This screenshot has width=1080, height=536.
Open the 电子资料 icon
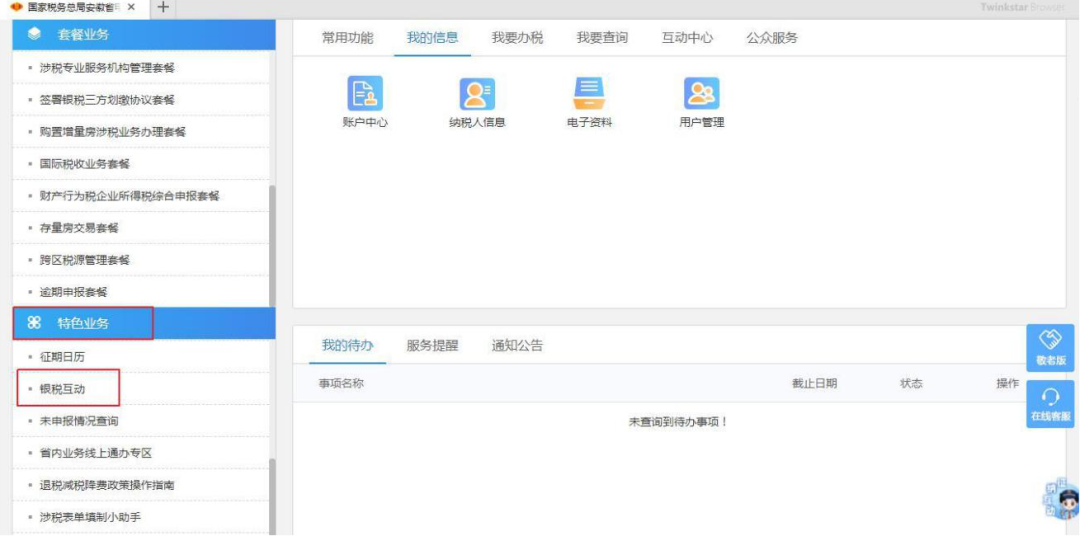[x=589, y=94]
